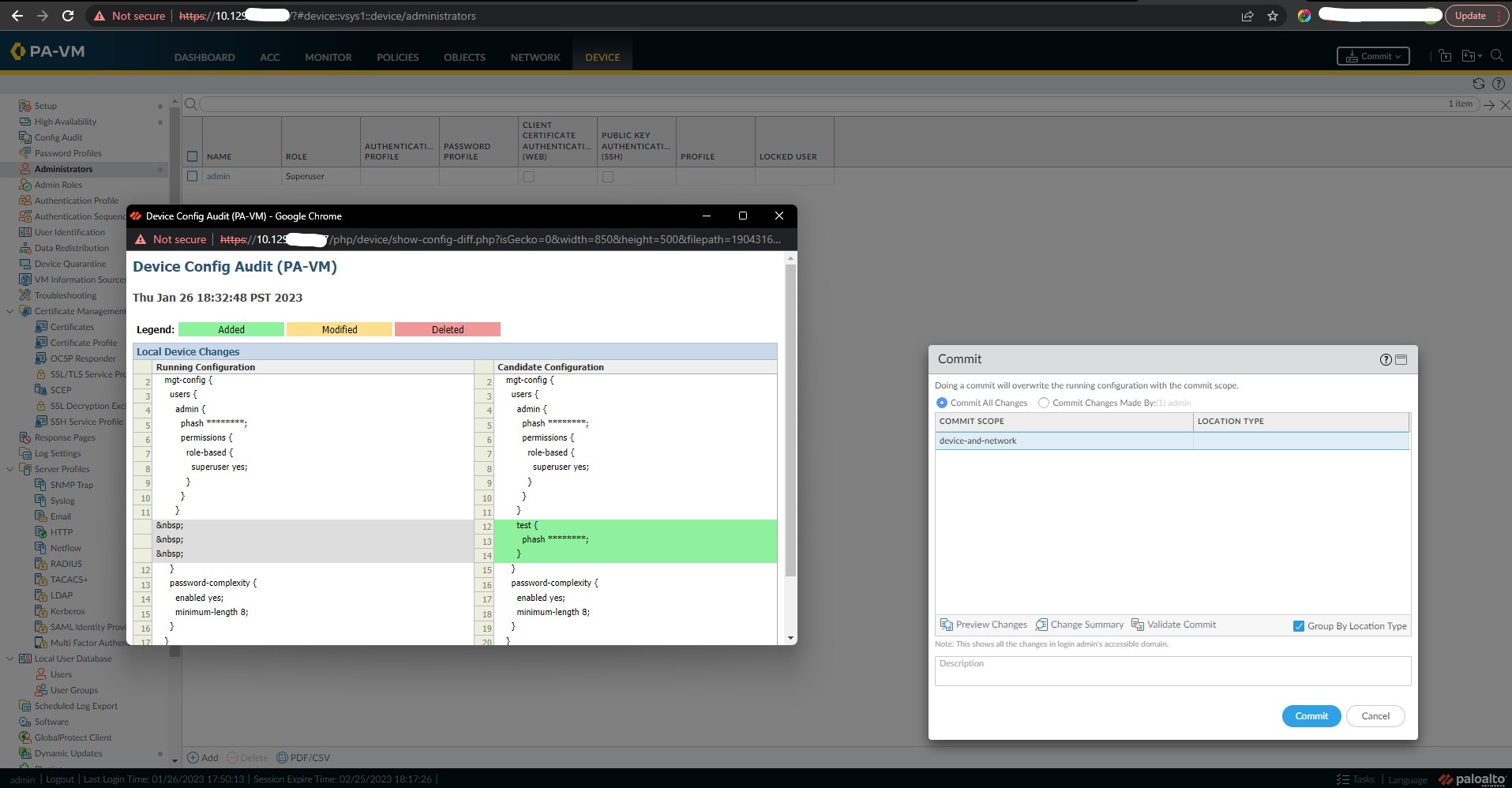Open the OBJECTS tab

463,57
